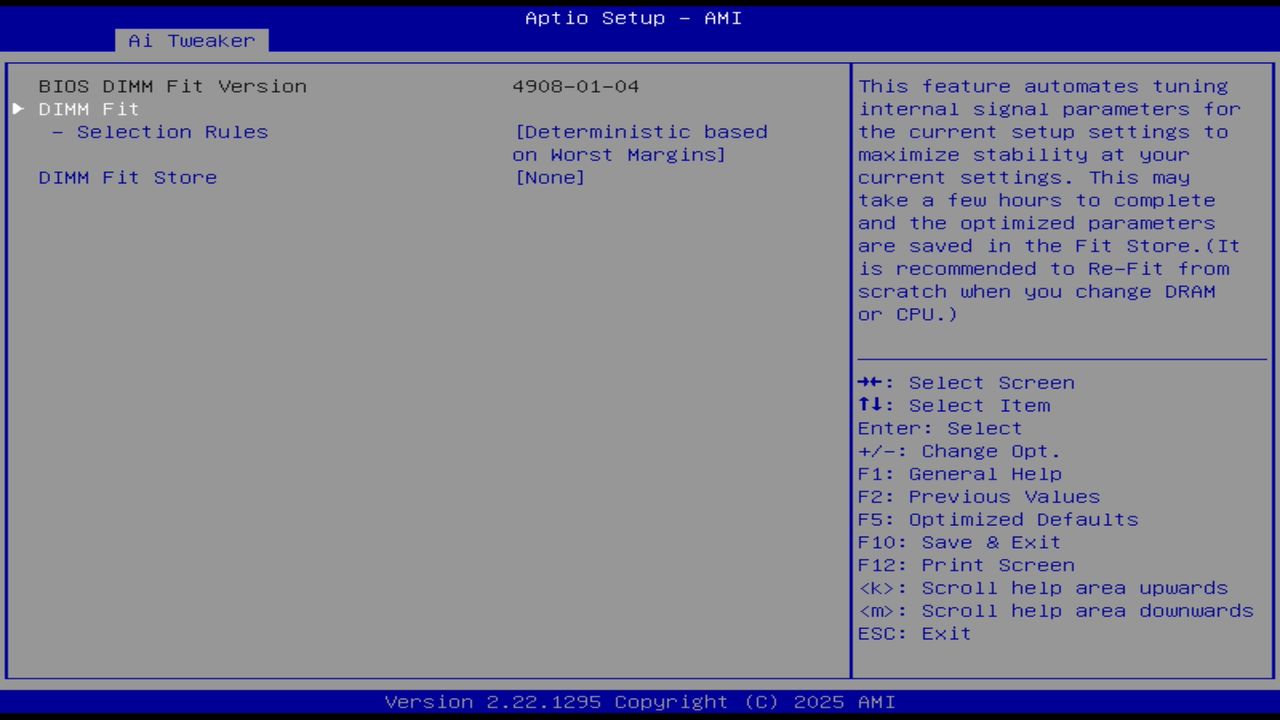Click the None value for DIMM Fit Store
The image size is (1280, 720).
549,177
